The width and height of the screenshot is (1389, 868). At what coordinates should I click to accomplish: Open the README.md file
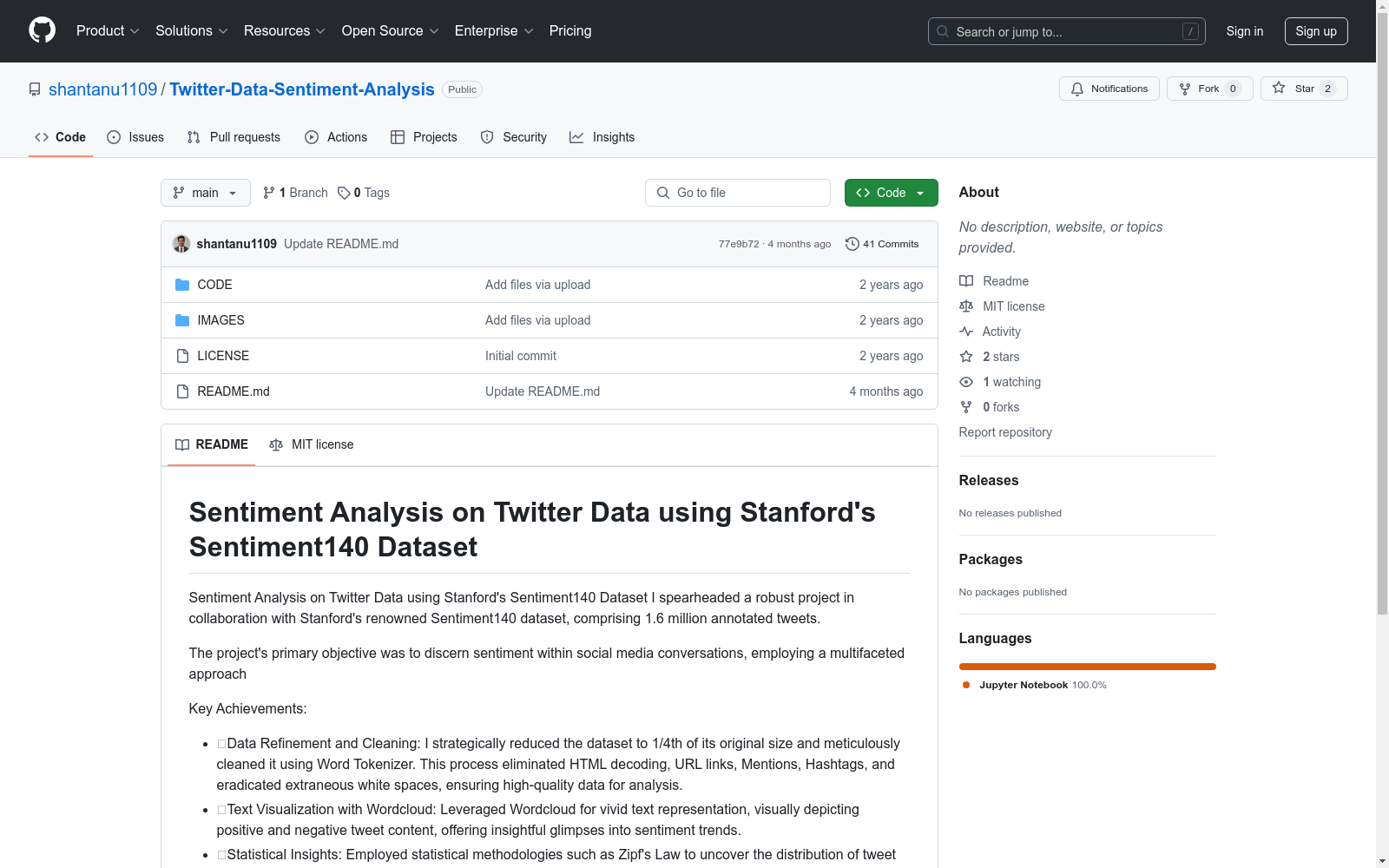(234, 391)
